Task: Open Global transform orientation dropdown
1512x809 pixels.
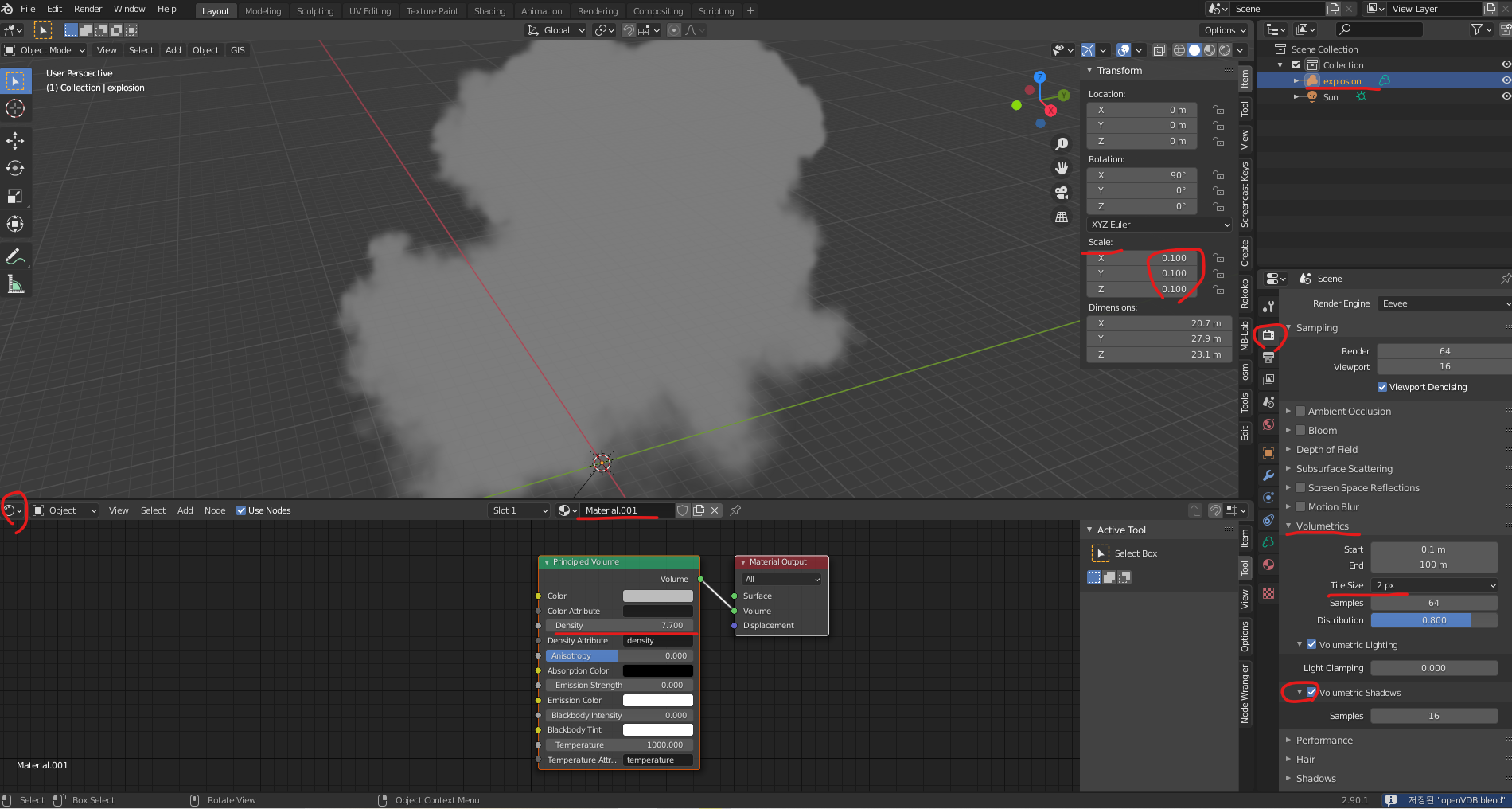Action: tap(555, 30)
